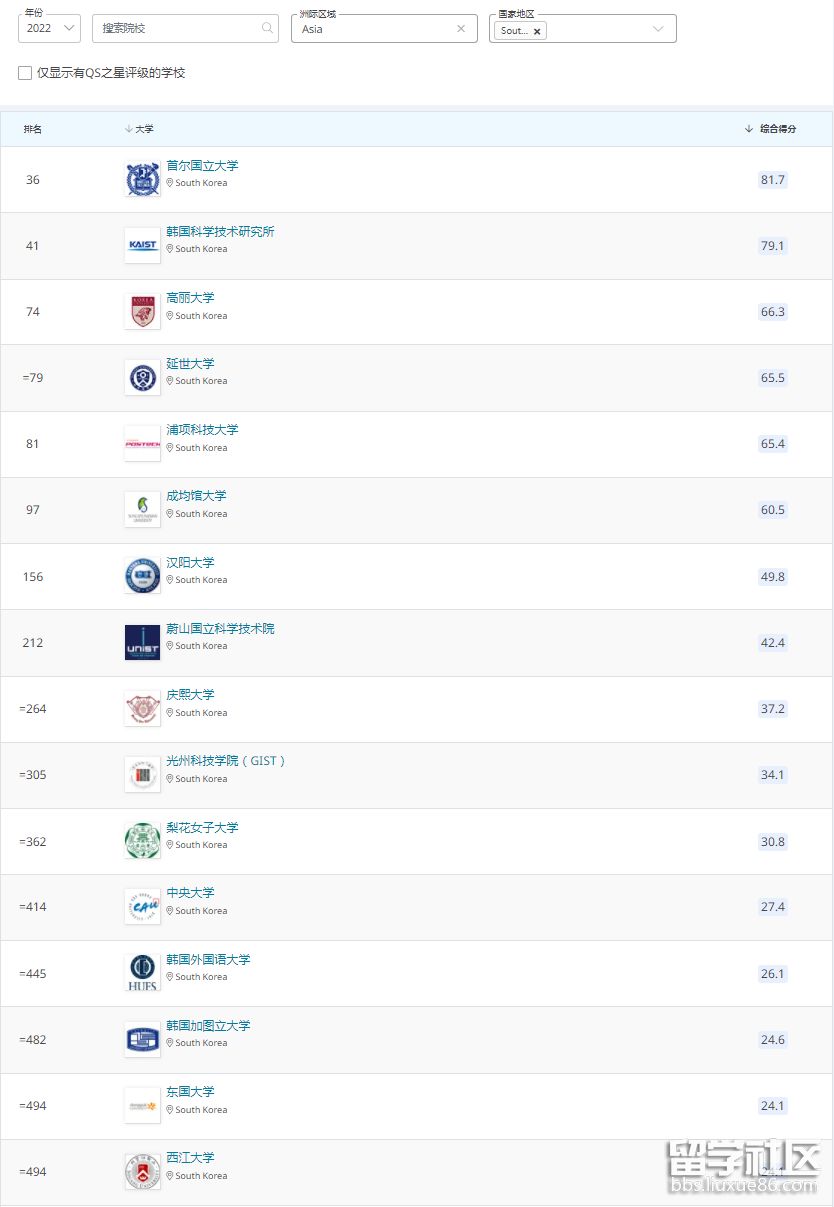Click the 搜索院校 search field
This screenshot has width=834, height=1207.
178,28
